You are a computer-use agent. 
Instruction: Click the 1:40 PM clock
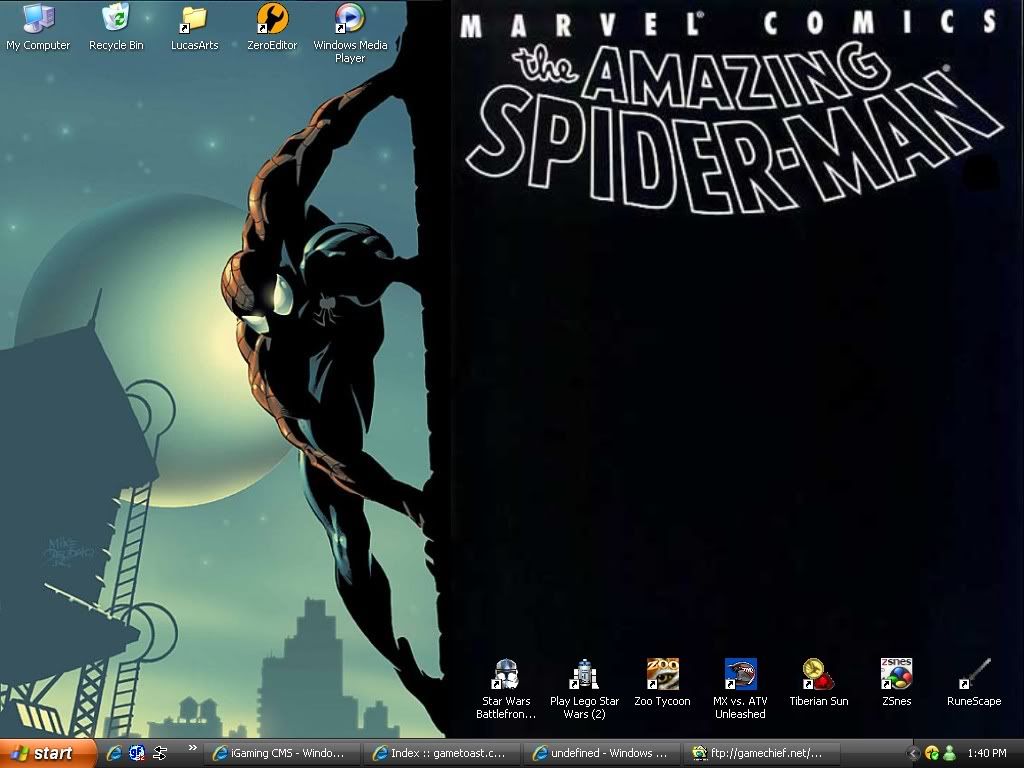(x=987, y=754)
